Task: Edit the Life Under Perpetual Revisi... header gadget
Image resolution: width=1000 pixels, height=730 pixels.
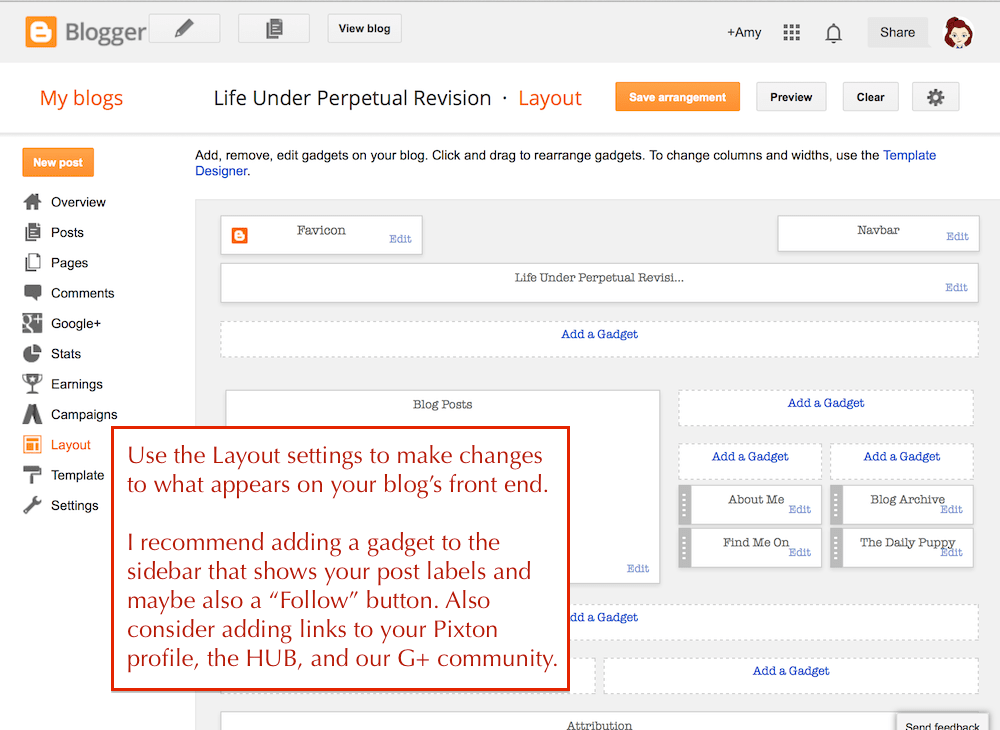Action: pos(956,288)
